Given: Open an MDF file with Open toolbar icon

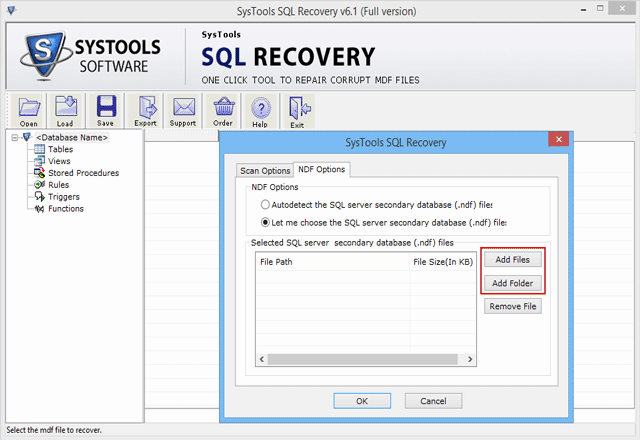Looking at the screenshot, I should [x=29, y=111].
